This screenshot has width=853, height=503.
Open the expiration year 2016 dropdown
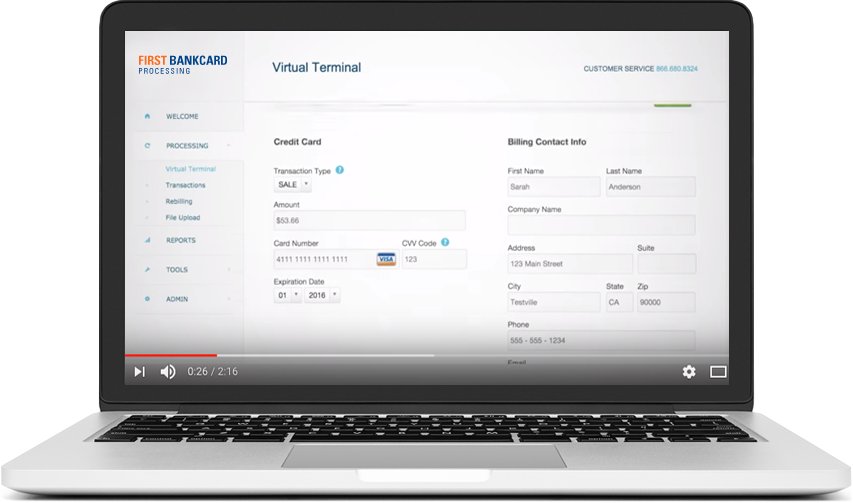click(322, 296)
